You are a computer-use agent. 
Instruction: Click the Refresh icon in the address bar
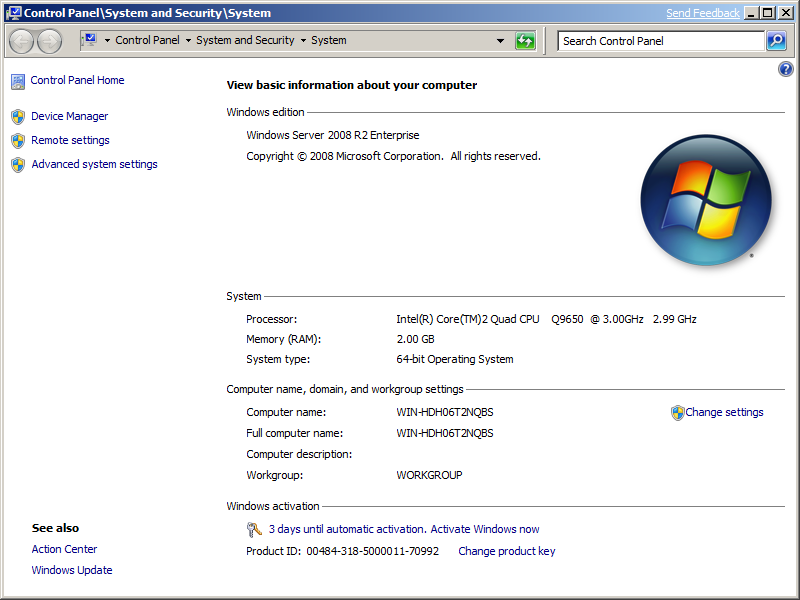point(524,40)
